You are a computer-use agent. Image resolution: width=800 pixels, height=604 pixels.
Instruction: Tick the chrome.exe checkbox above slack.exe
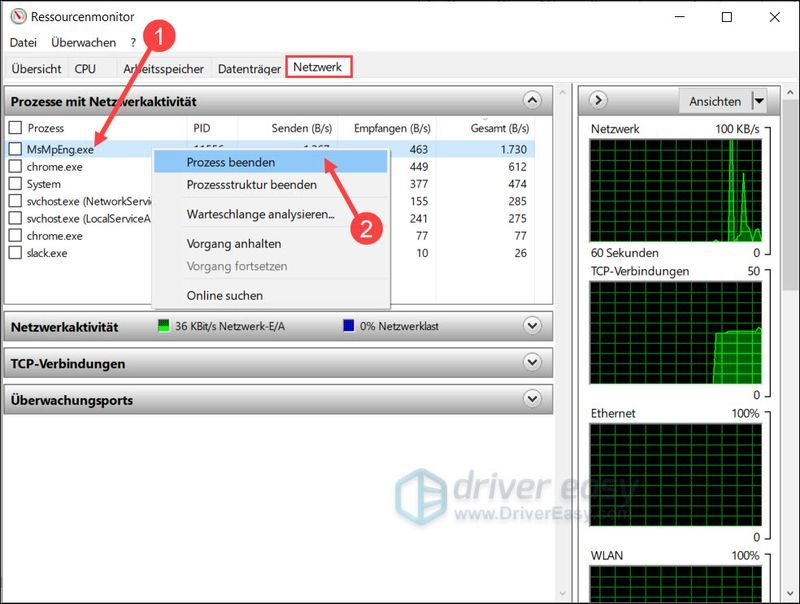click(15, 236)
